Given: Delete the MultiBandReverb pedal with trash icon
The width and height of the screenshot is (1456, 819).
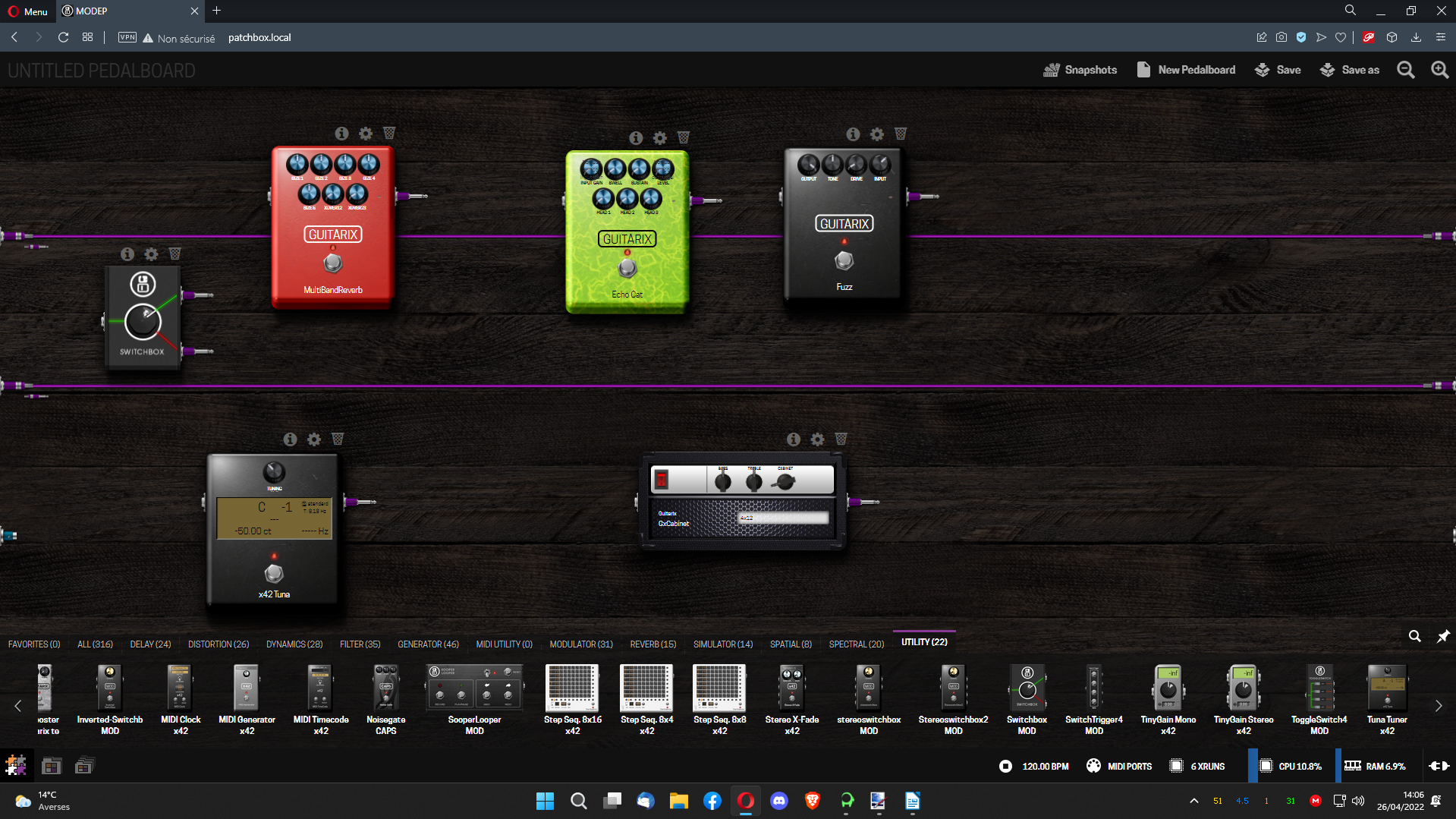Looking at the screenshot, I should 389,134.
